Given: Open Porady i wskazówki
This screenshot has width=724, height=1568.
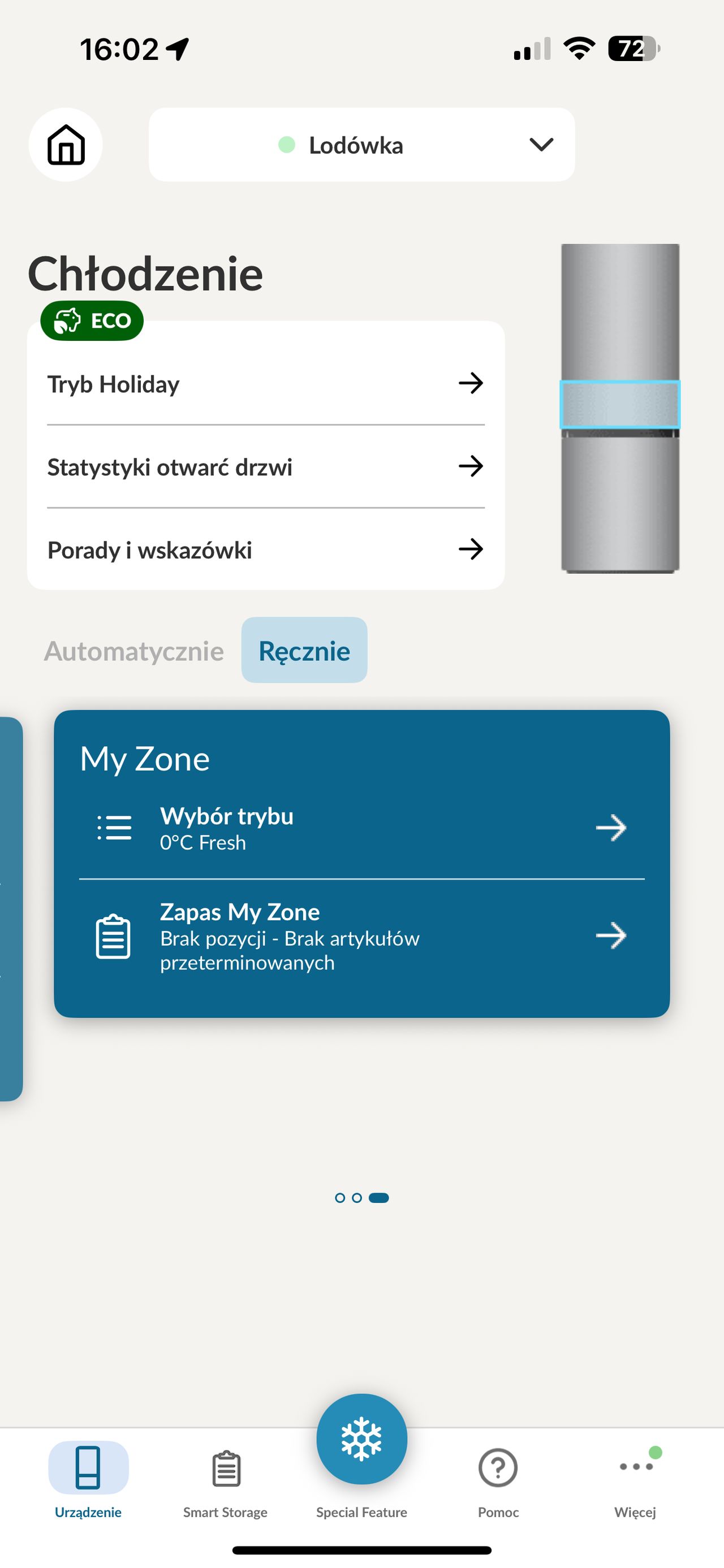Looking at the screenshot, I should pos(266,549).
